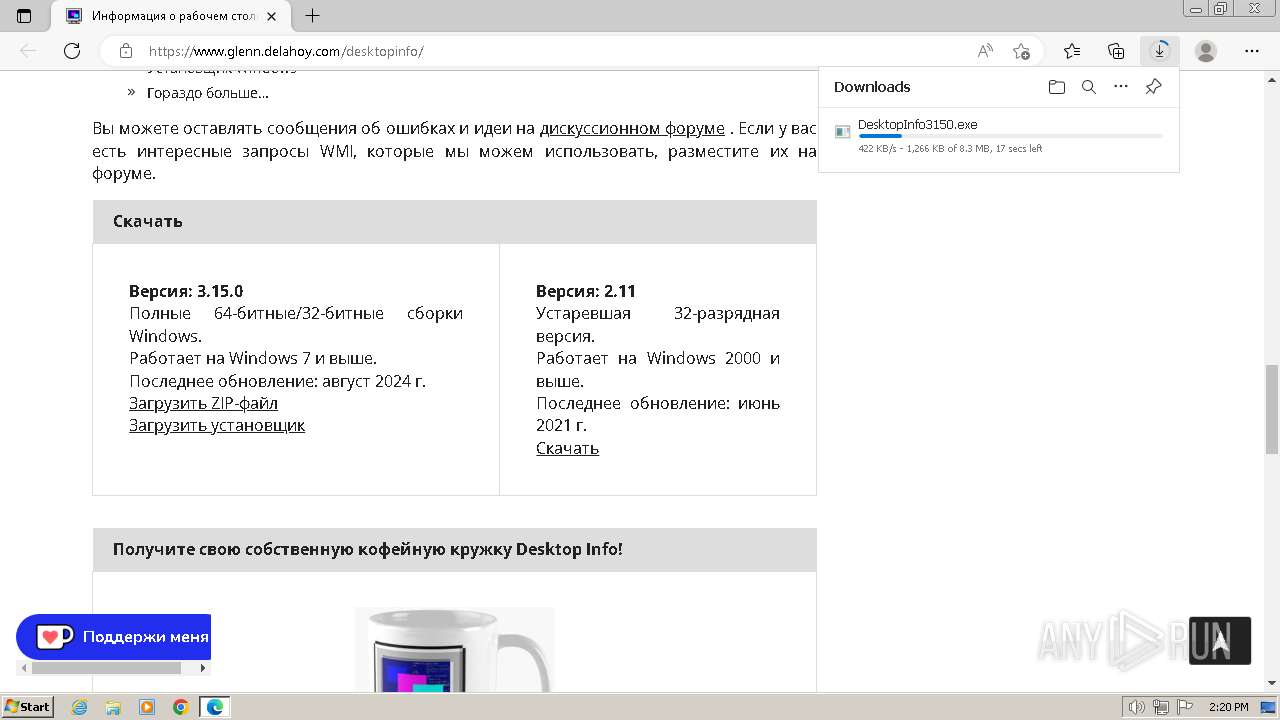The image size is (1280, 720).
Task: Open the tab actions menu icon
Action: (24, 16)
